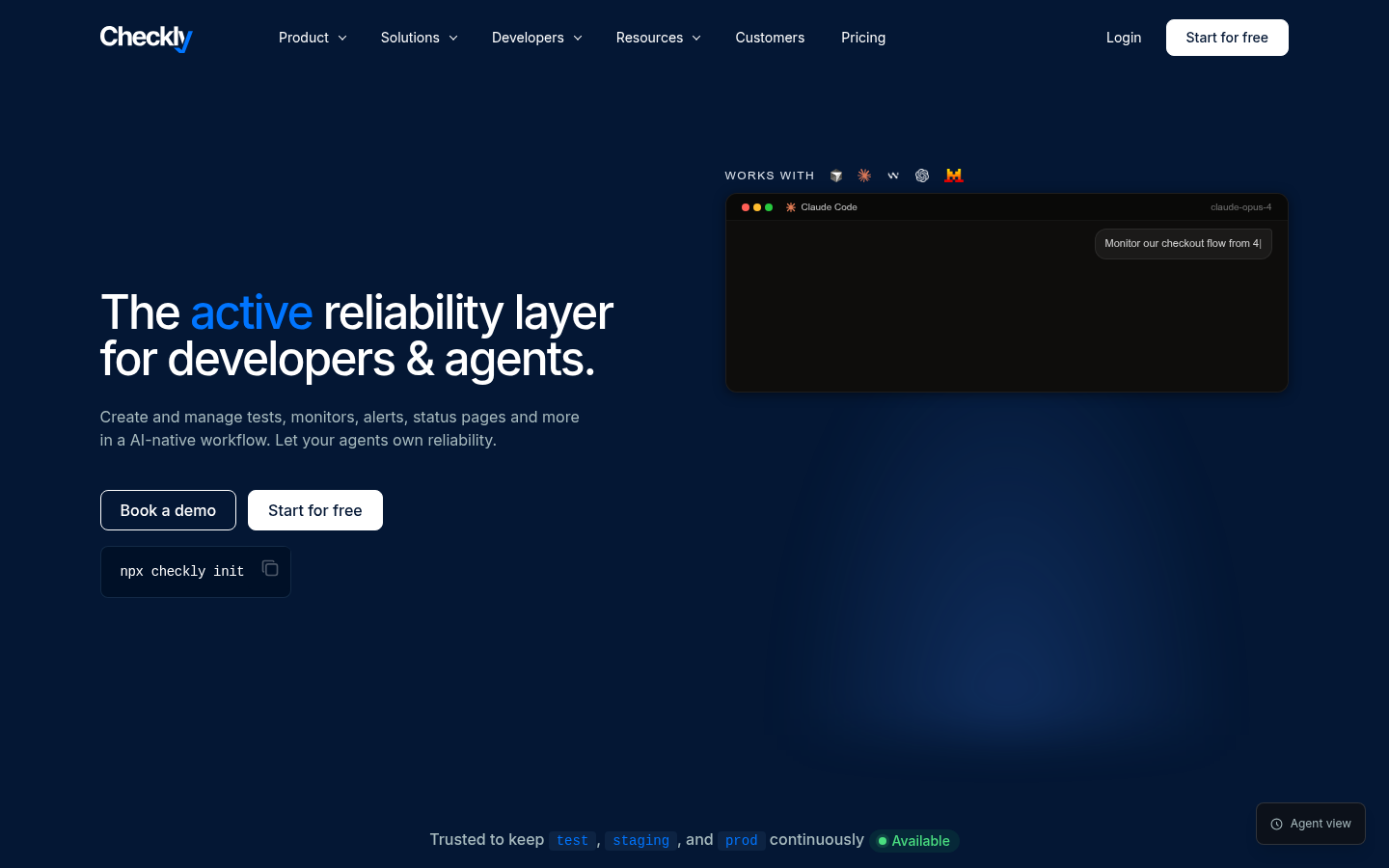The image size is (1389, 868).
Task: Expand the Product dropdown
Action: (313, 38)
